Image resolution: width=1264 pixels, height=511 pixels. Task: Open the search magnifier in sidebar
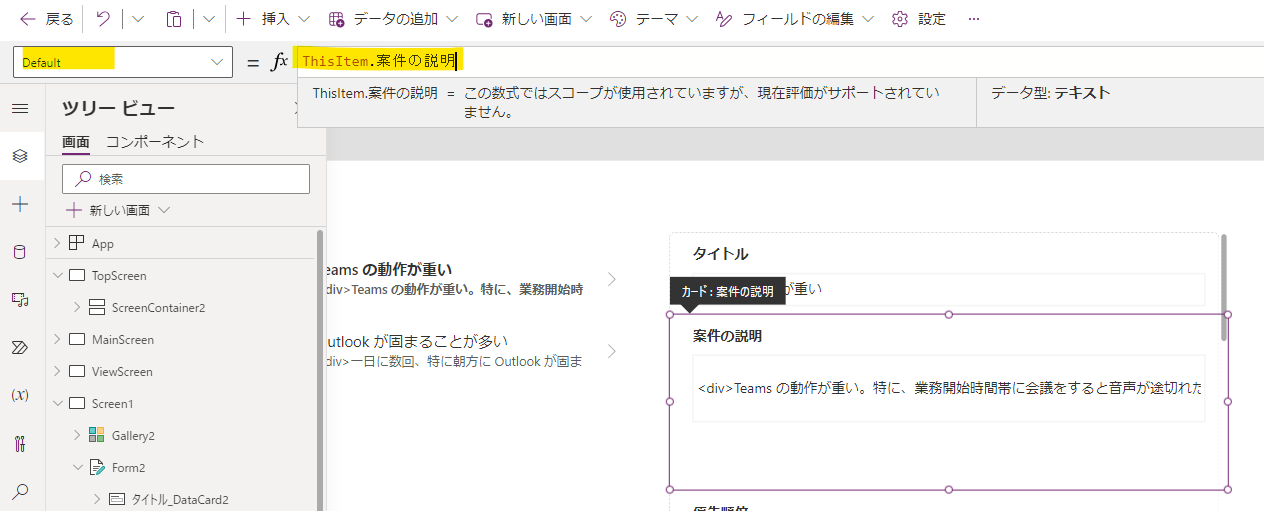[20, 491]
